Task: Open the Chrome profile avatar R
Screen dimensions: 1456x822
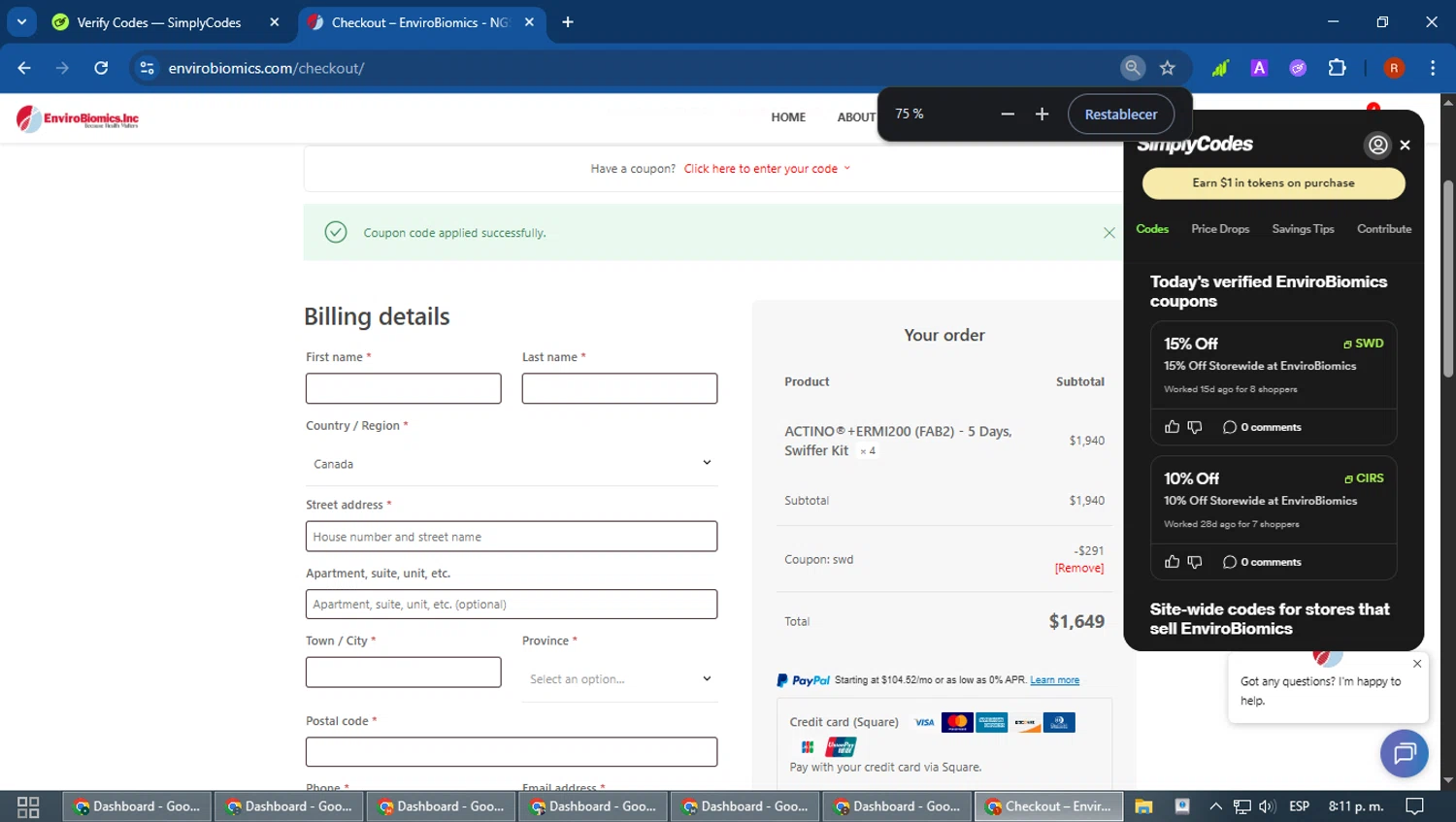Action: click(x=1394, y=68)
